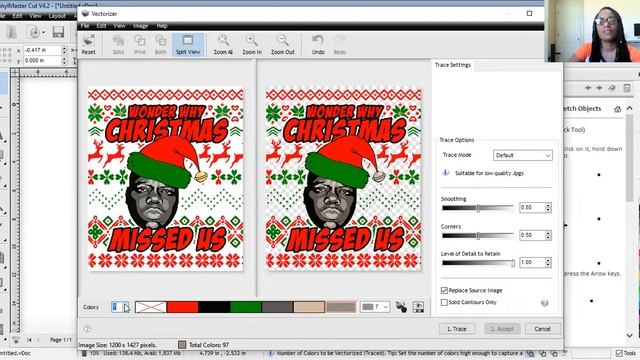Click the X position field in VinylMaster
The width and height of the screenshot is (640, 360).
42,50
